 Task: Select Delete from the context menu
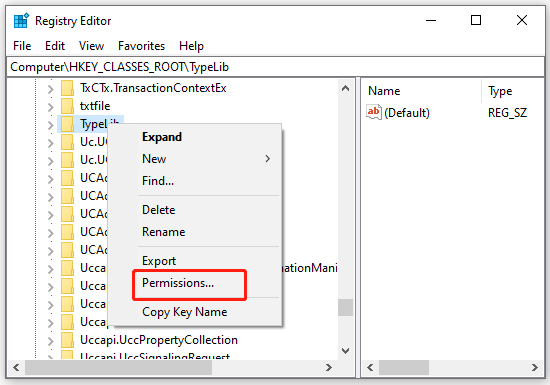pos(159,210)
